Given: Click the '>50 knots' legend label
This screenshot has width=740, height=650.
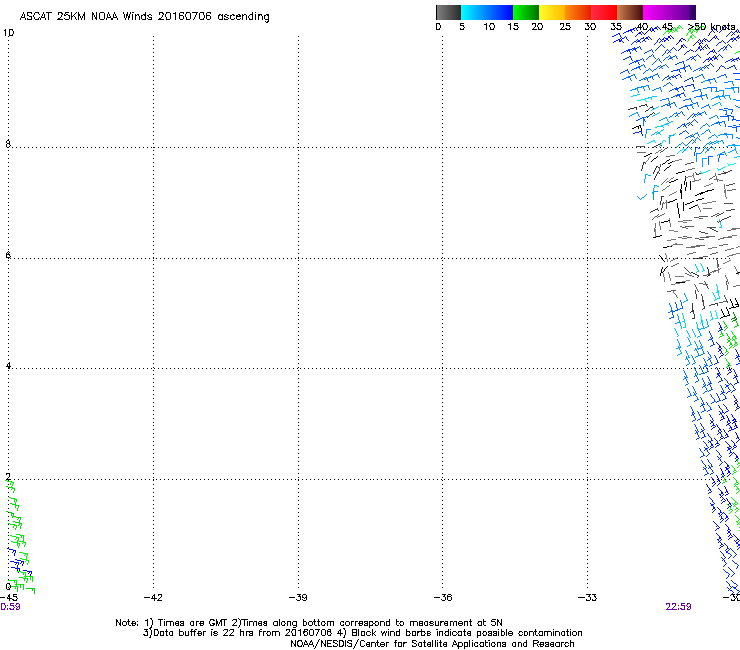Looking at the screenshot, I should tap(712, 26).
